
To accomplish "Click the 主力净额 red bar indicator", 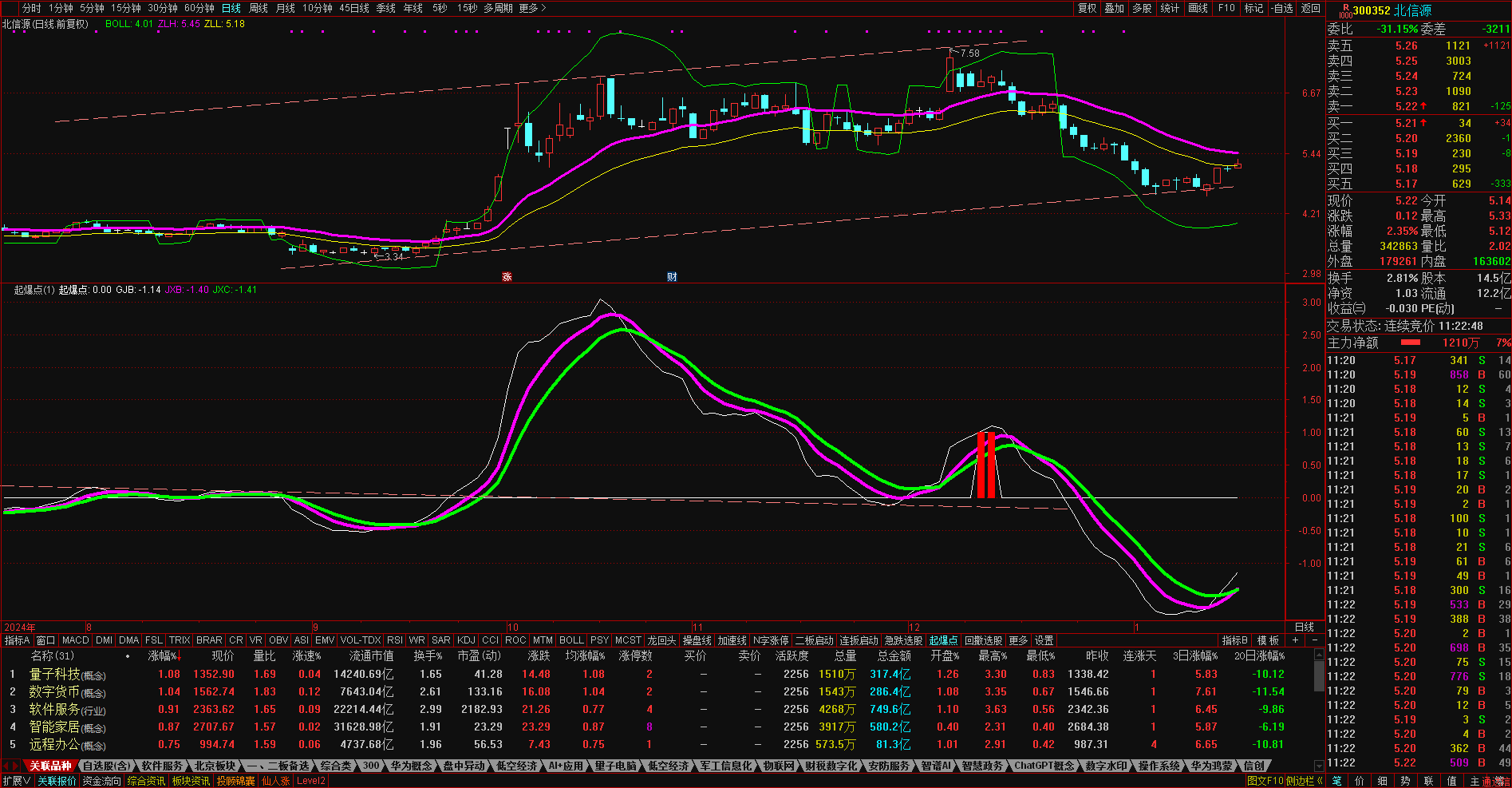I will coord(1411,343).
